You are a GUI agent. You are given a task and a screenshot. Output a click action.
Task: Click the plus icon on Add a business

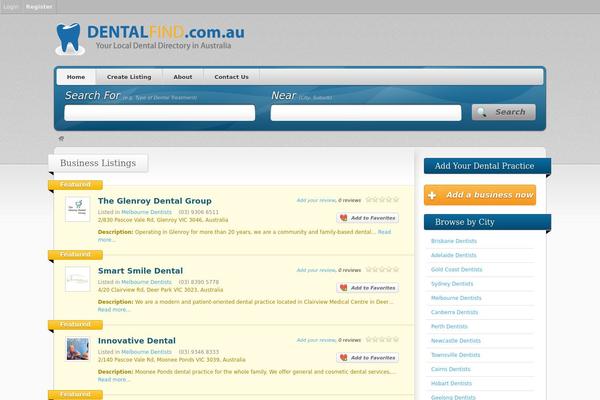[432, 196]
